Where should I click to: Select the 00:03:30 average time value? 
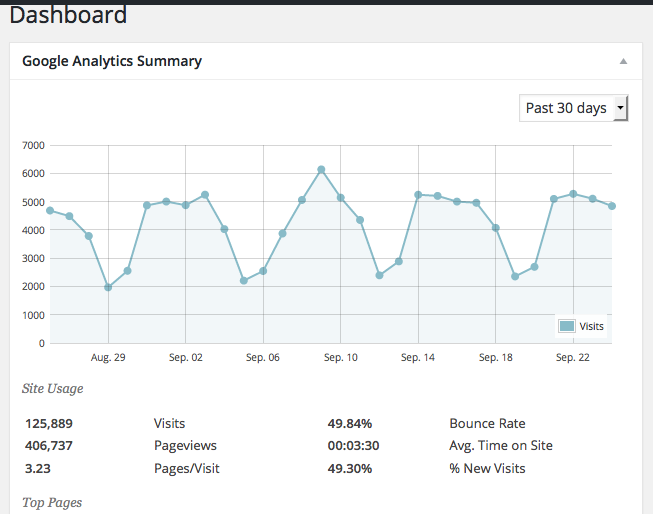353,445
